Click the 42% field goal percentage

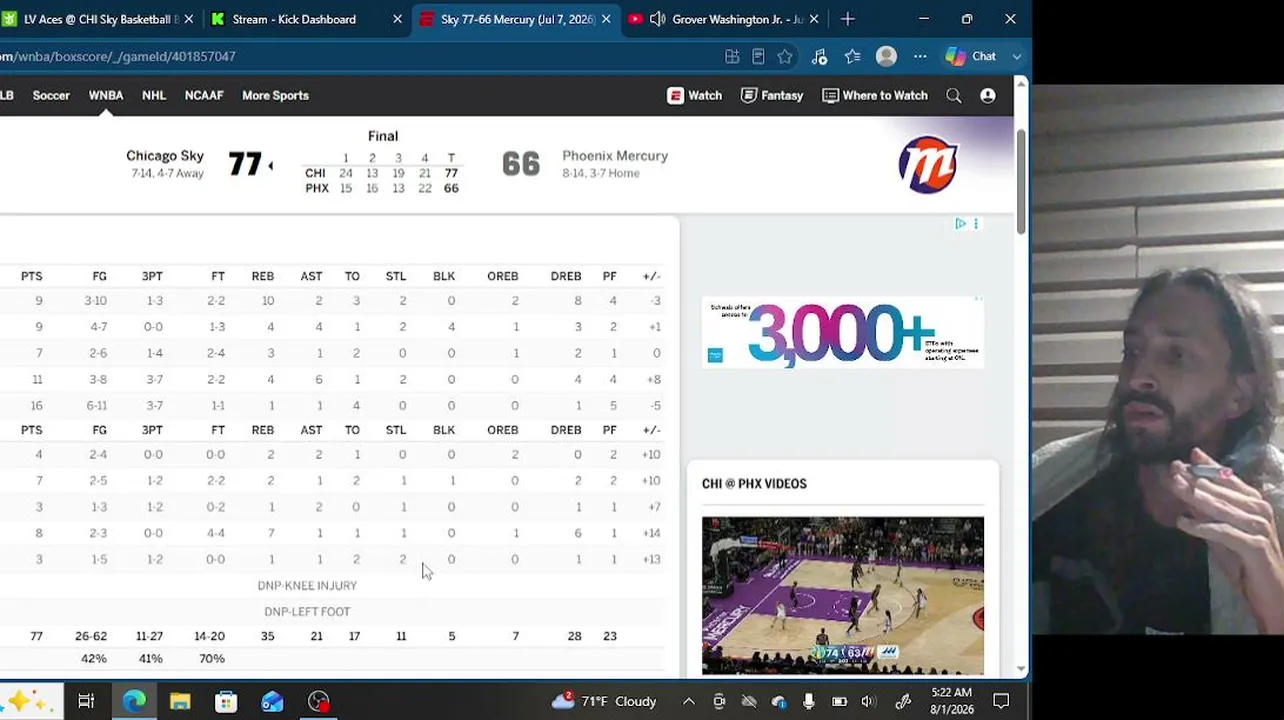pos(93,659)
